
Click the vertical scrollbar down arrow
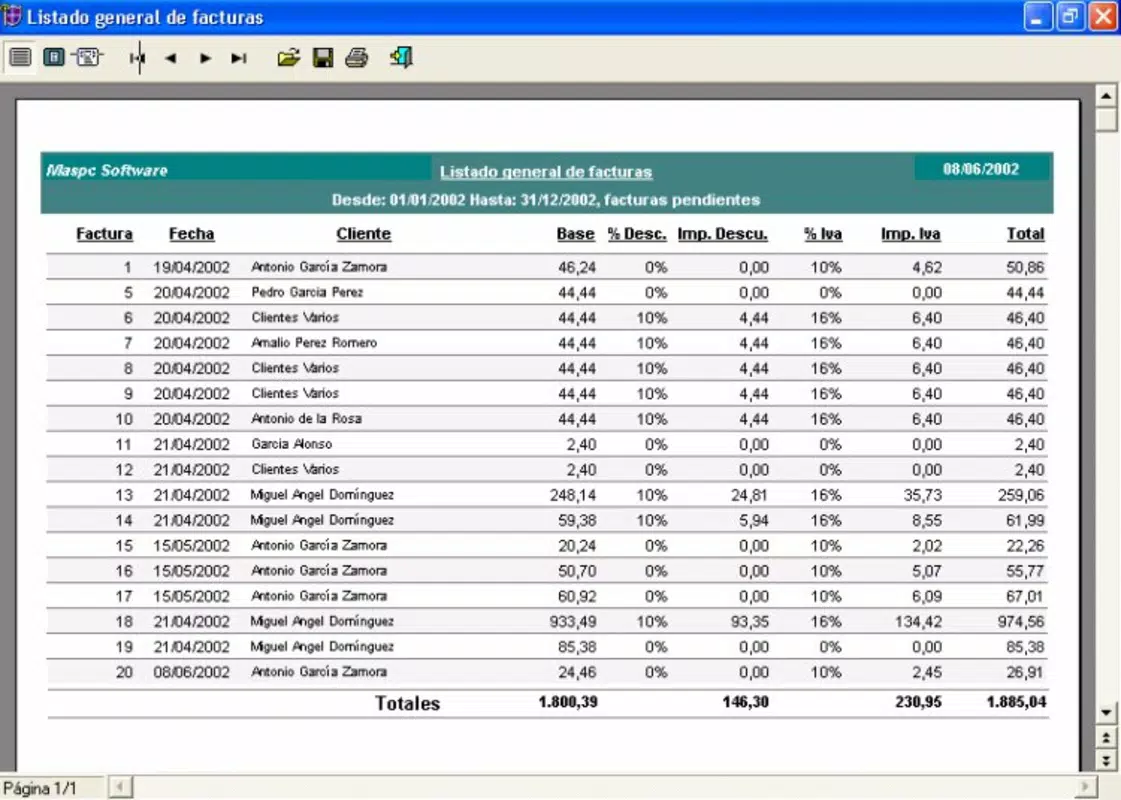tap(1106, 712)
